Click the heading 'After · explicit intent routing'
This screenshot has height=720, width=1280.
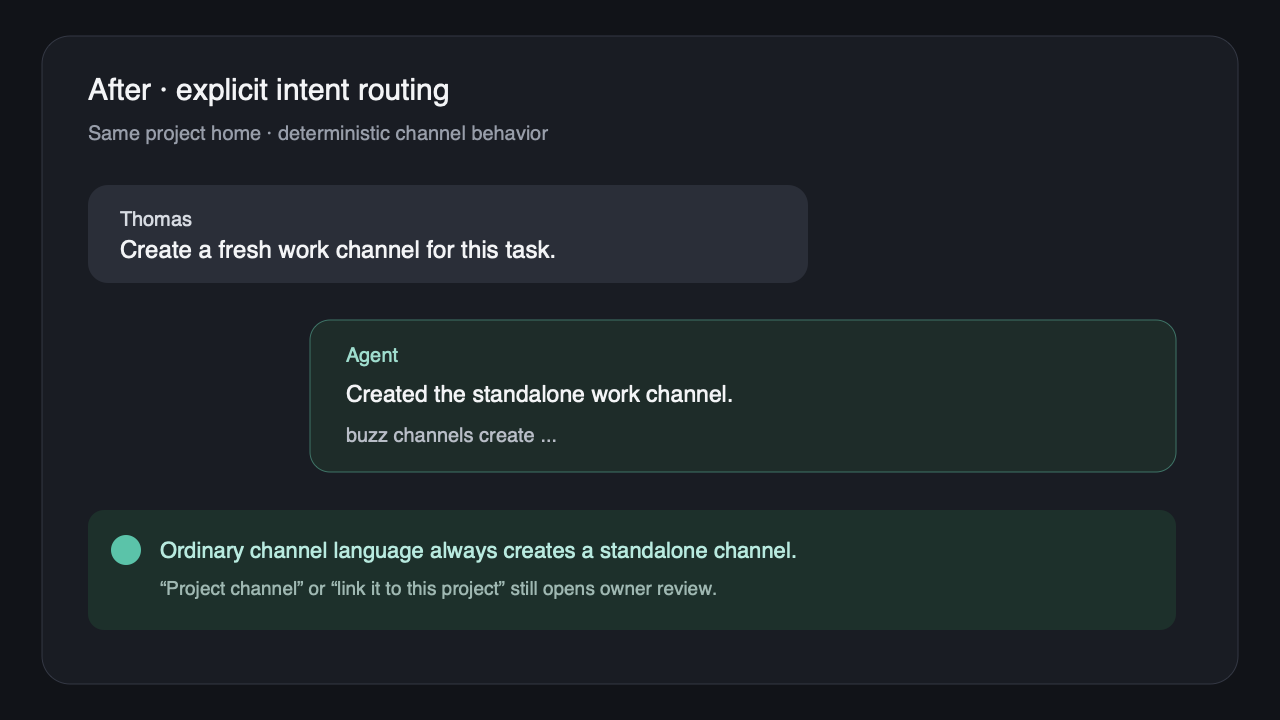point(268,90)
